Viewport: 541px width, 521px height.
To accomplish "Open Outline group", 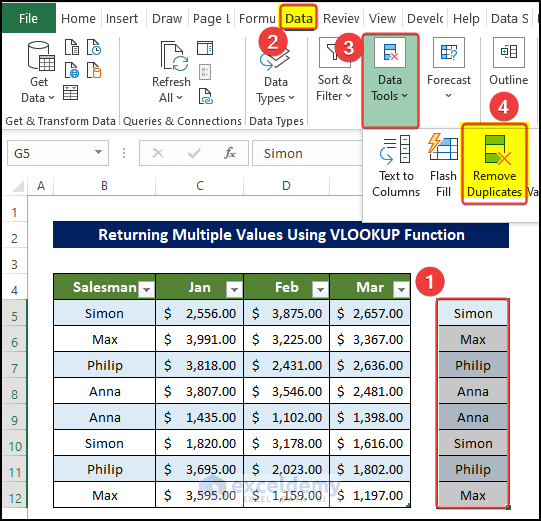I will pos(509,61).
